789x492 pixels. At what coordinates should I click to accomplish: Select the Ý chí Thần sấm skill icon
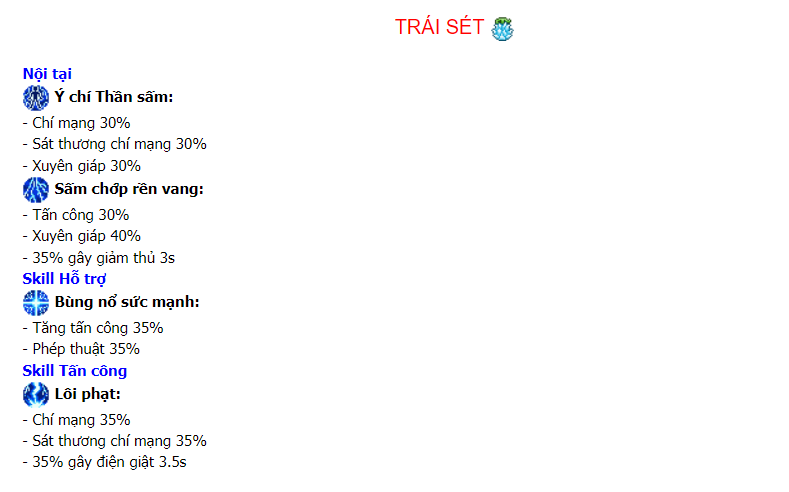[36, 98]
